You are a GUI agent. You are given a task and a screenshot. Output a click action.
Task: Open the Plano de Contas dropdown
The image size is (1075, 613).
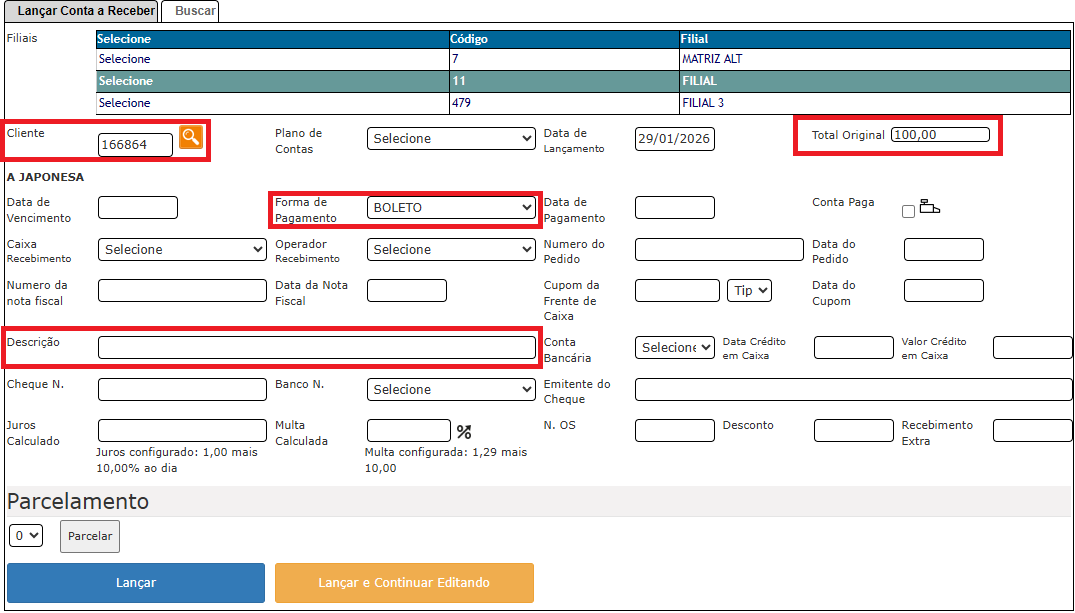pyautogui.click(x=451, y=139)
